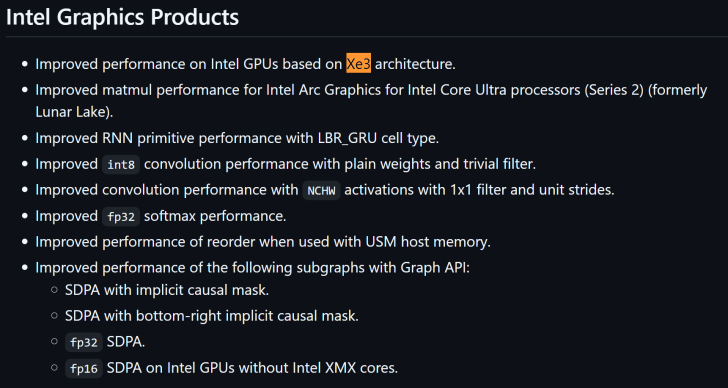
Task: Click the Intel Graphics Products heading
Action: 123,17
